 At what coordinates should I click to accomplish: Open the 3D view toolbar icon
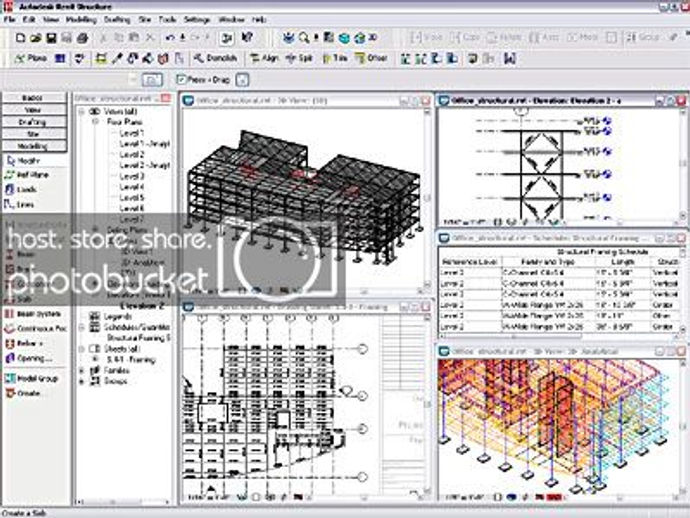[366, 38]
